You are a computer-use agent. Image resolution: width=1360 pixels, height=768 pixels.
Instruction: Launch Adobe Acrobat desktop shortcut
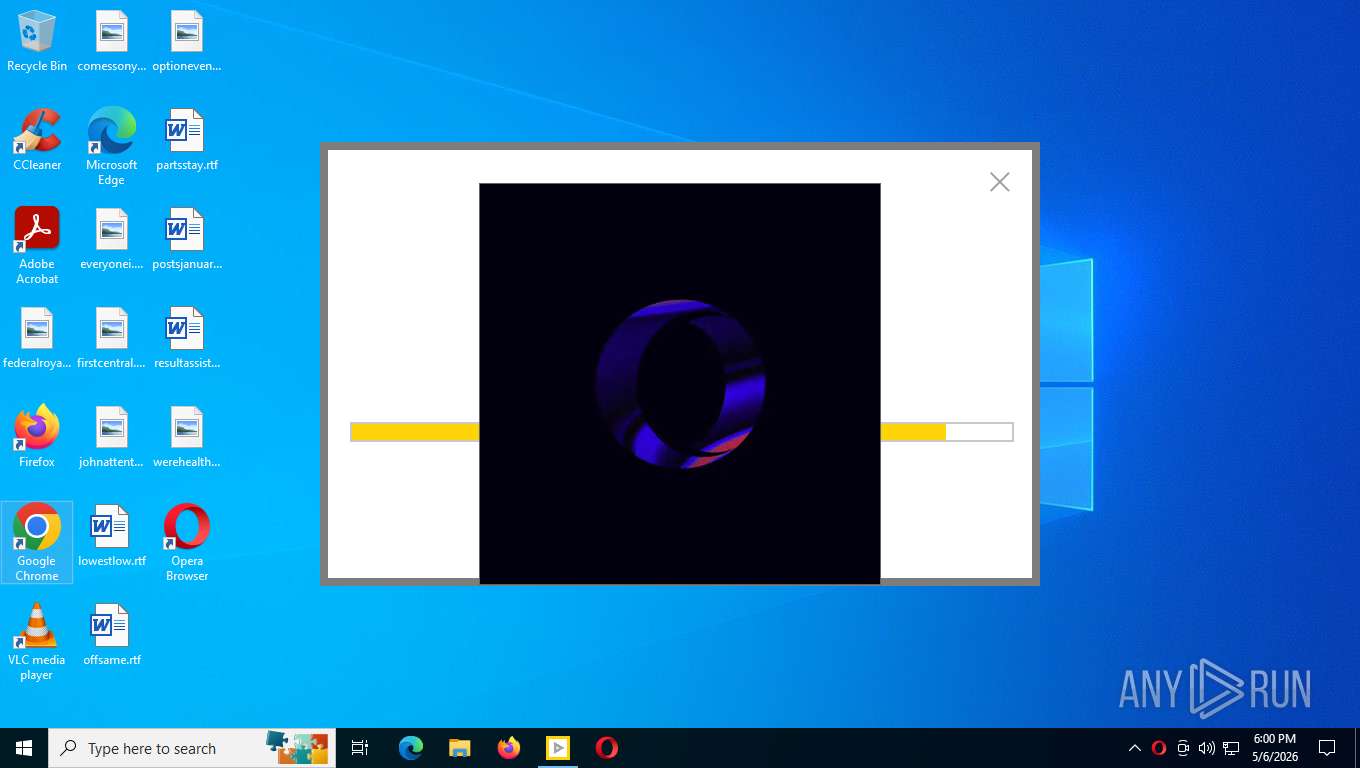(x=37, y=246)
